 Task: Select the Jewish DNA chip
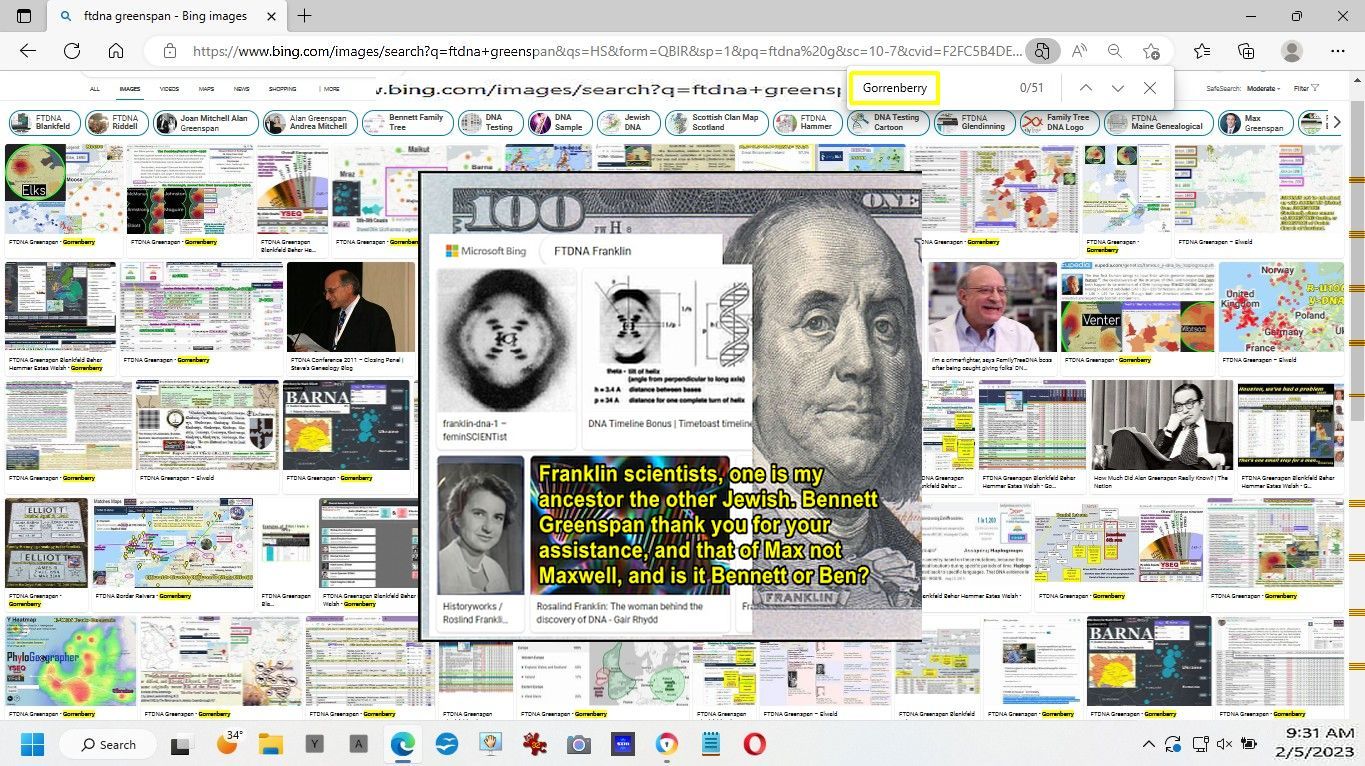629,123
